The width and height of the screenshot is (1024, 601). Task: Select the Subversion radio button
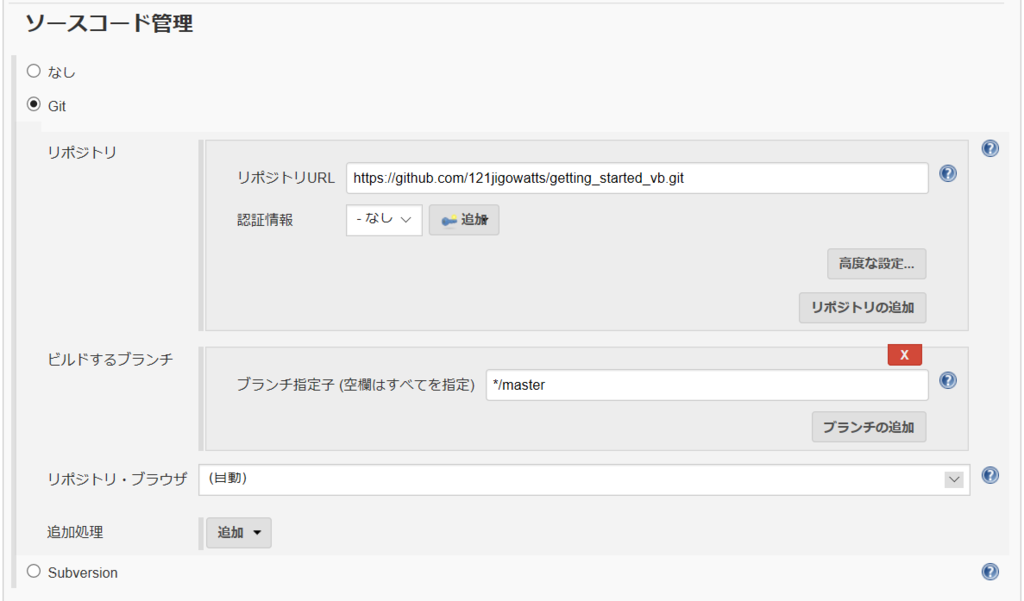(33, 571)
